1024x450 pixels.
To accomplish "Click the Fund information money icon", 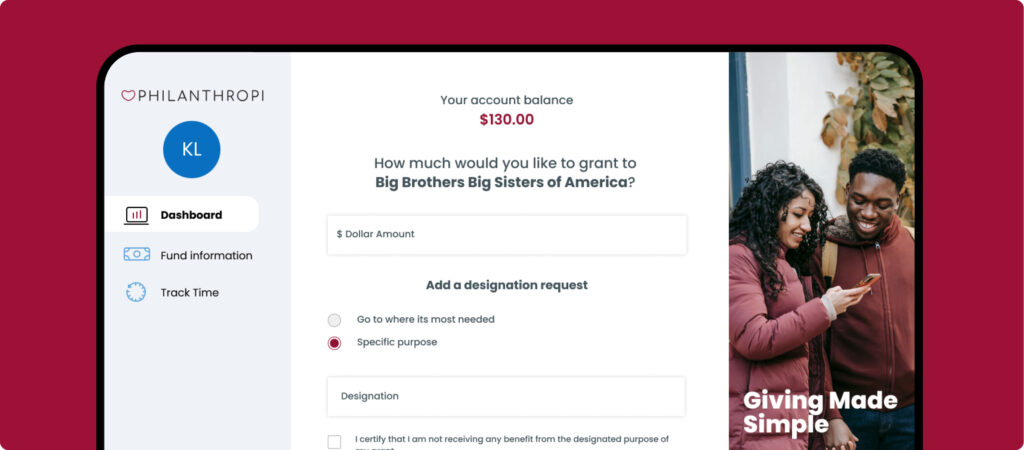I will (136, 255).
